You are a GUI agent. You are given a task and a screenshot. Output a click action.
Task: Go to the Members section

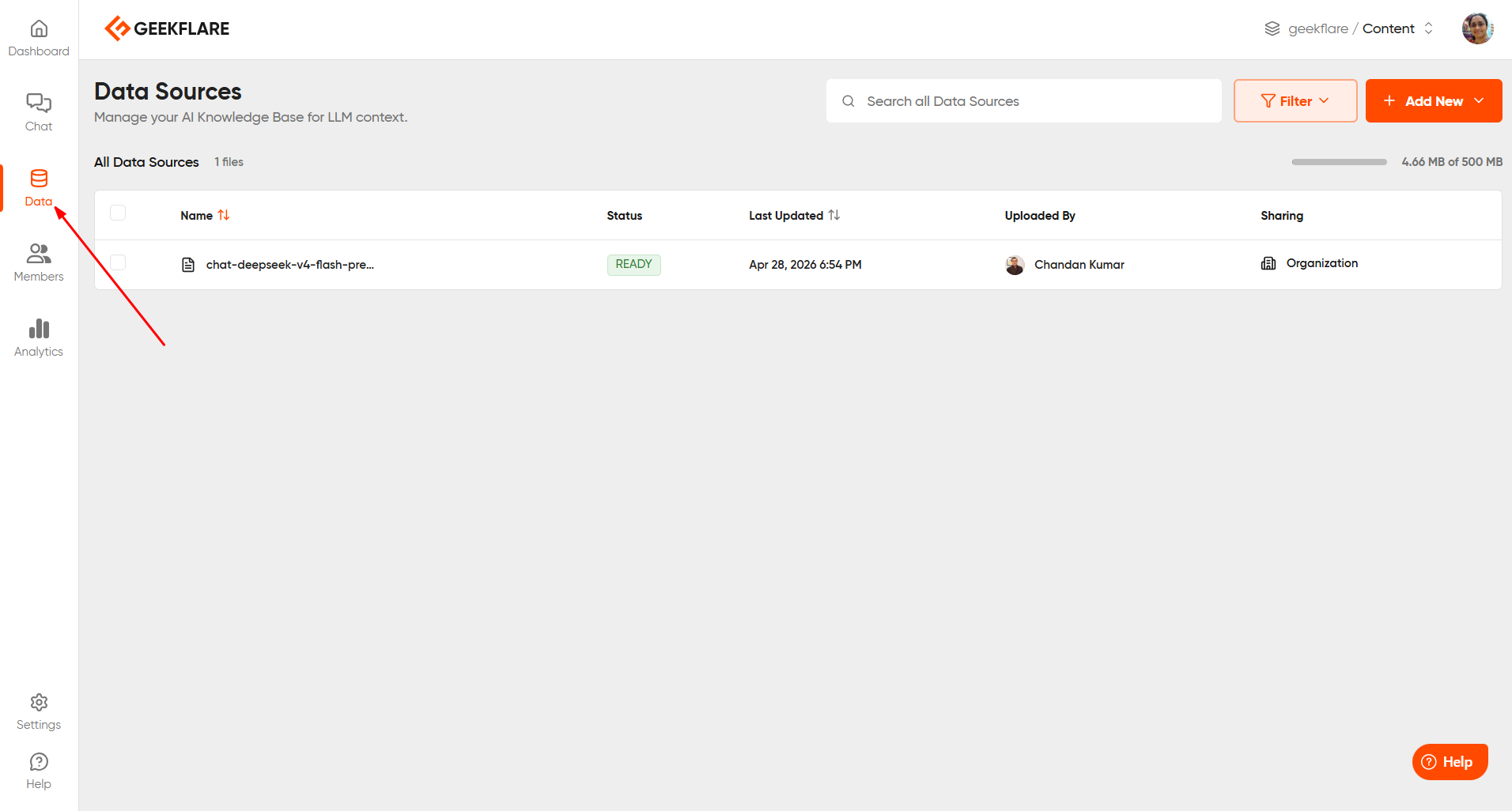pos(39,263)
